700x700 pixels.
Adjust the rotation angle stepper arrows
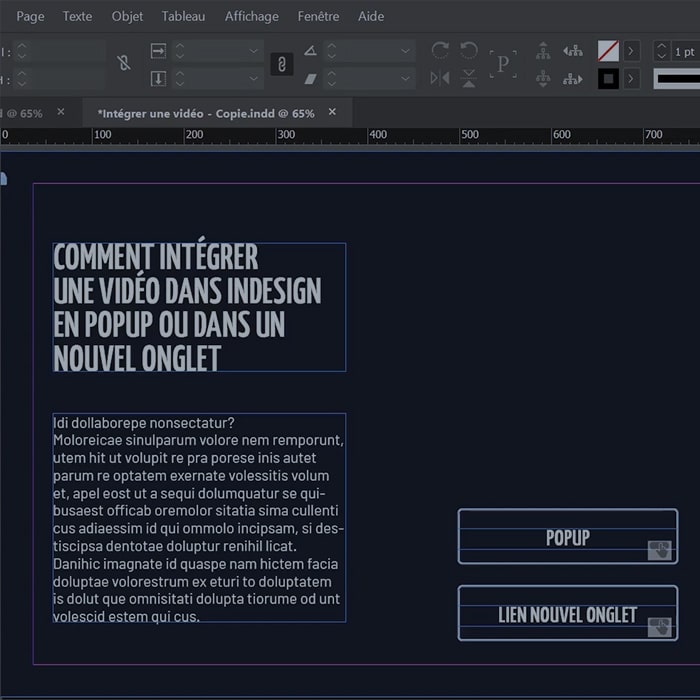click(331, 51)
